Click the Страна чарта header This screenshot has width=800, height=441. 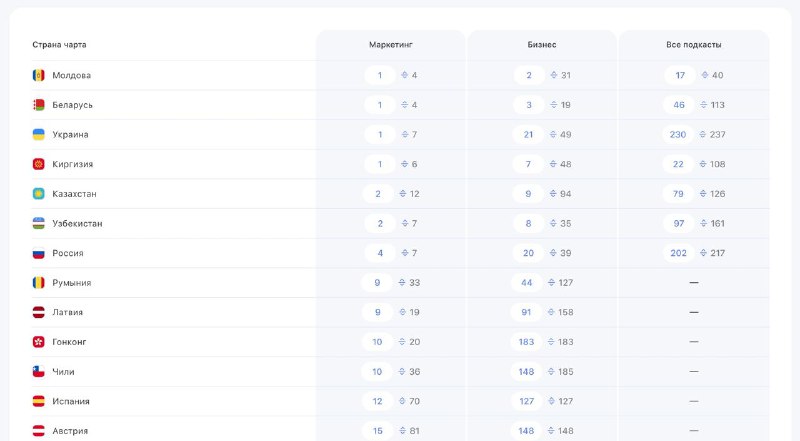59,44
